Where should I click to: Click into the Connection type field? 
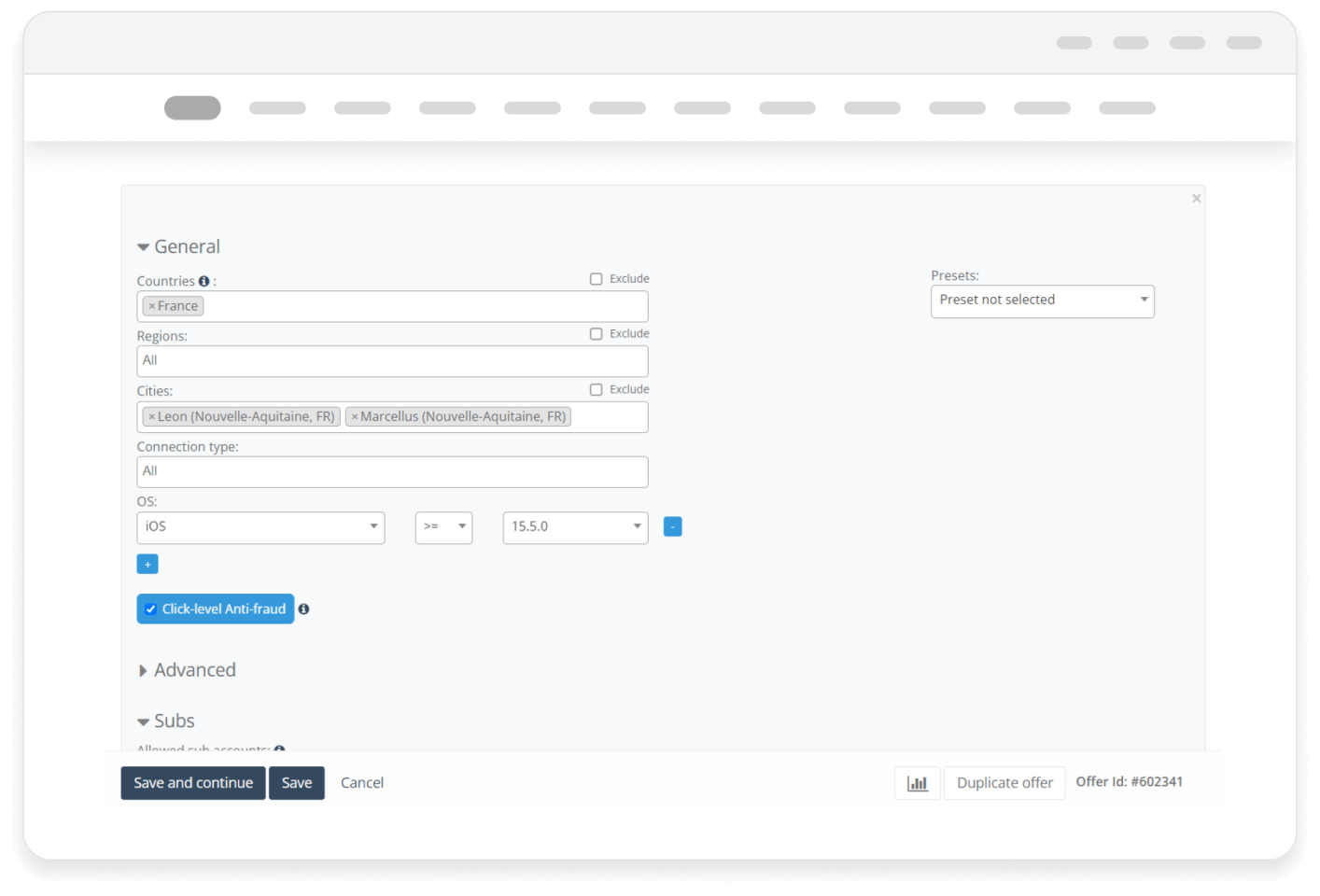coord(392,472)
